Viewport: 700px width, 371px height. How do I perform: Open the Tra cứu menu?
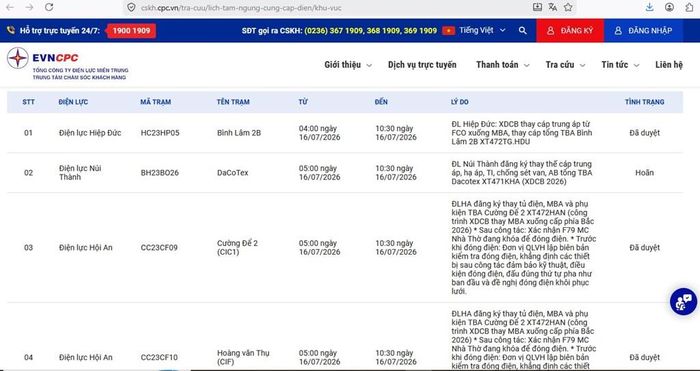pyautogui.click(x=560, y=65)
